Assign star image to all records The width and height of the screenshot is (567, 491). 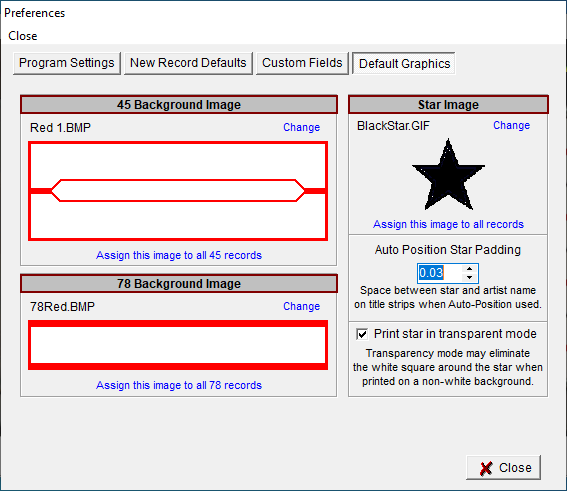tap(448, 224)
